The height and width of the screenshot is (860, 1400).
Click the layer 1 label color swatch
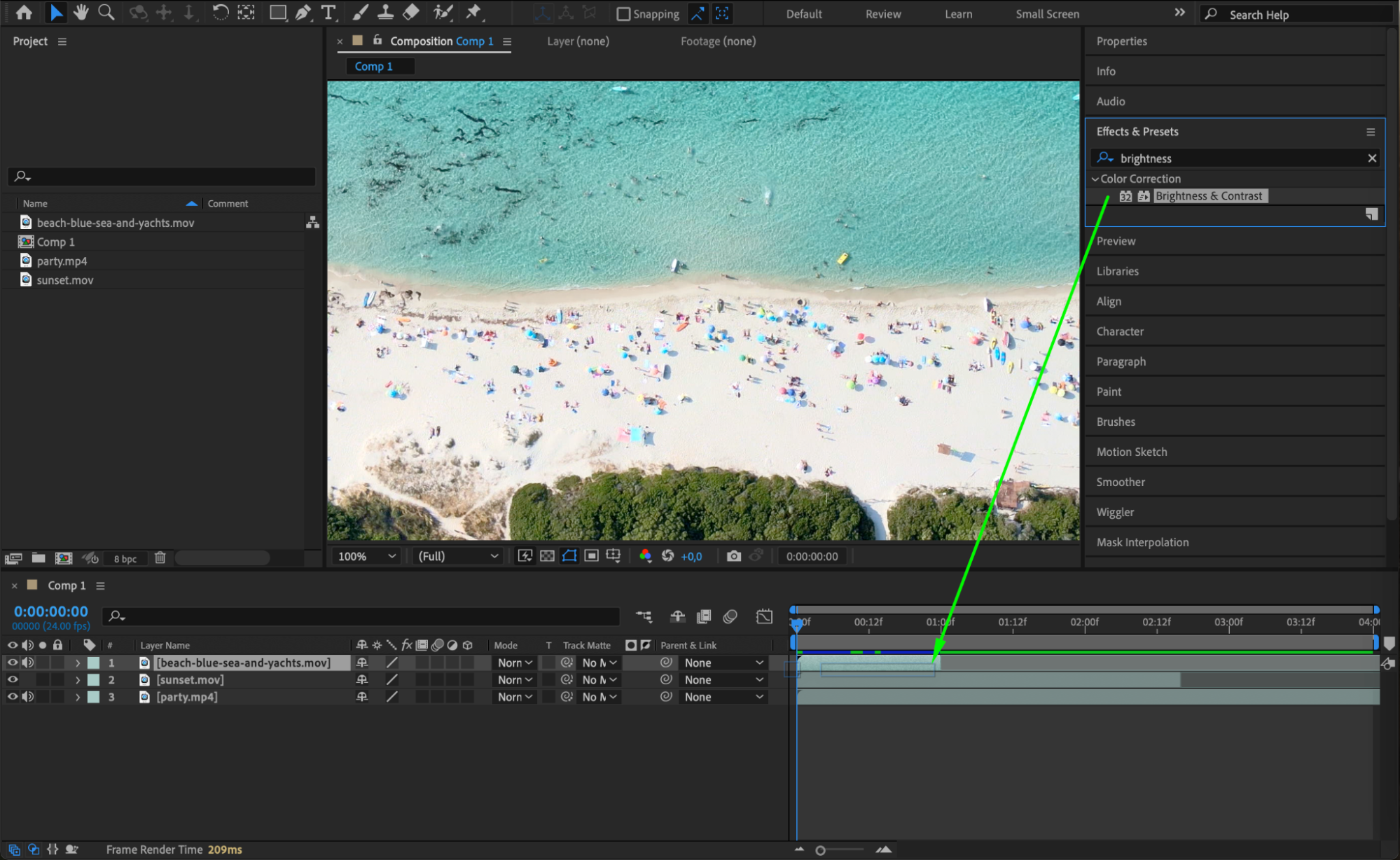tap(93, 663)
